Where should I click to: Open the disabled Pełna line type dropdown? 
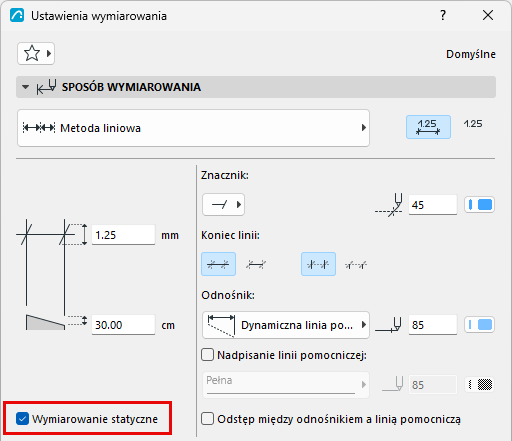click(286, 385)
